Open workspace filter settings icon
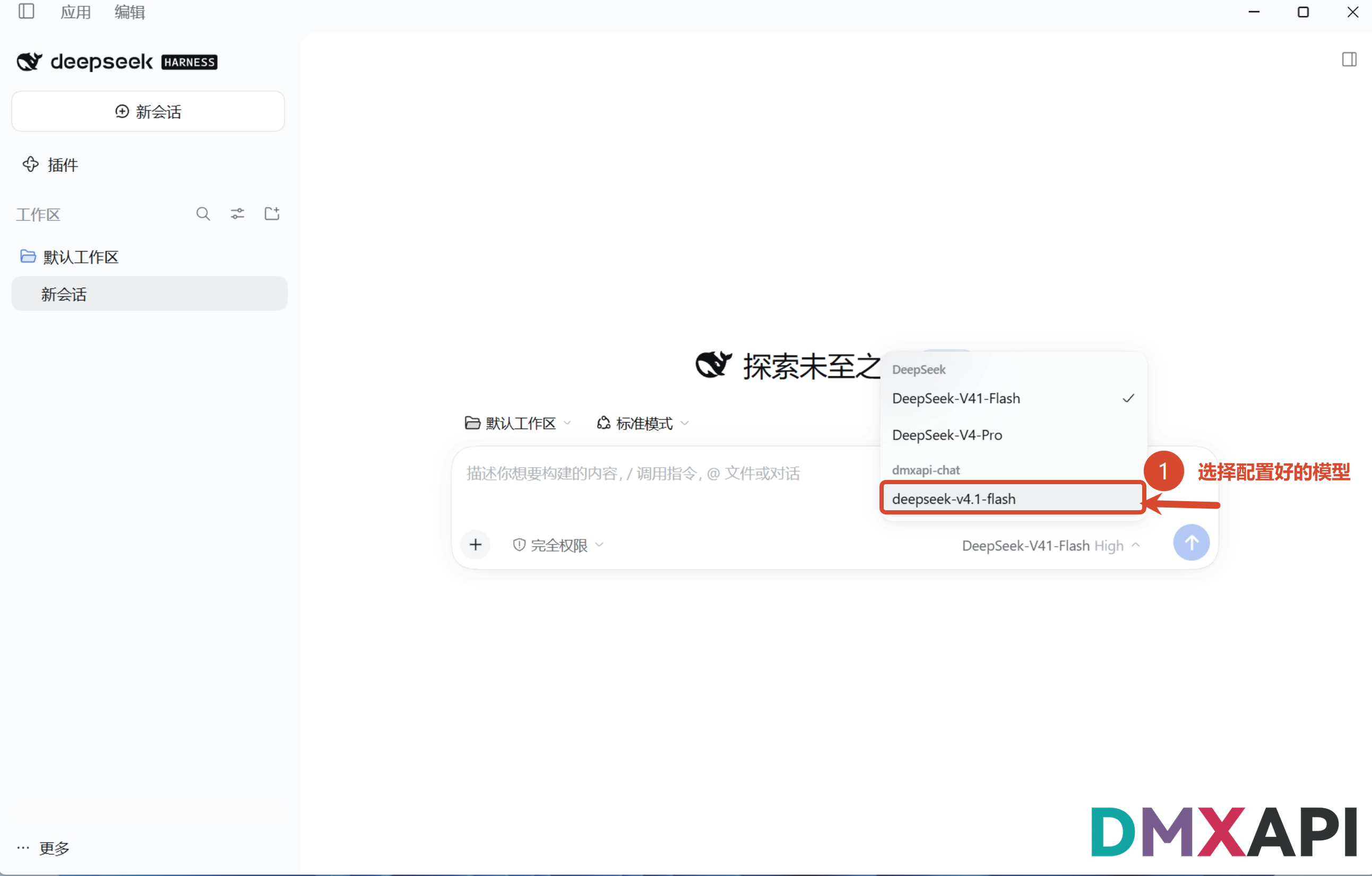This screenshot has width=1372, height=876. (238, 214)
